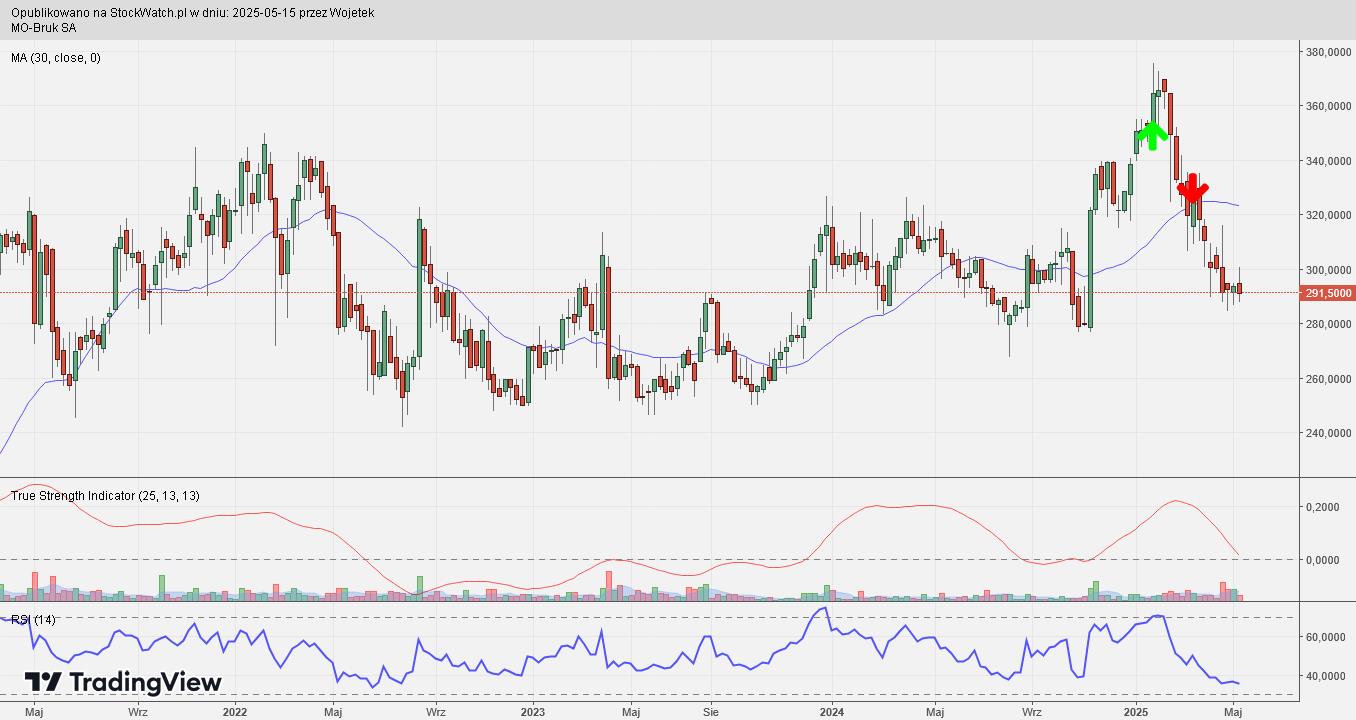The image size is (1356, 720).
Task: Click the Sie month label on time axis
Action: point(711,712)
